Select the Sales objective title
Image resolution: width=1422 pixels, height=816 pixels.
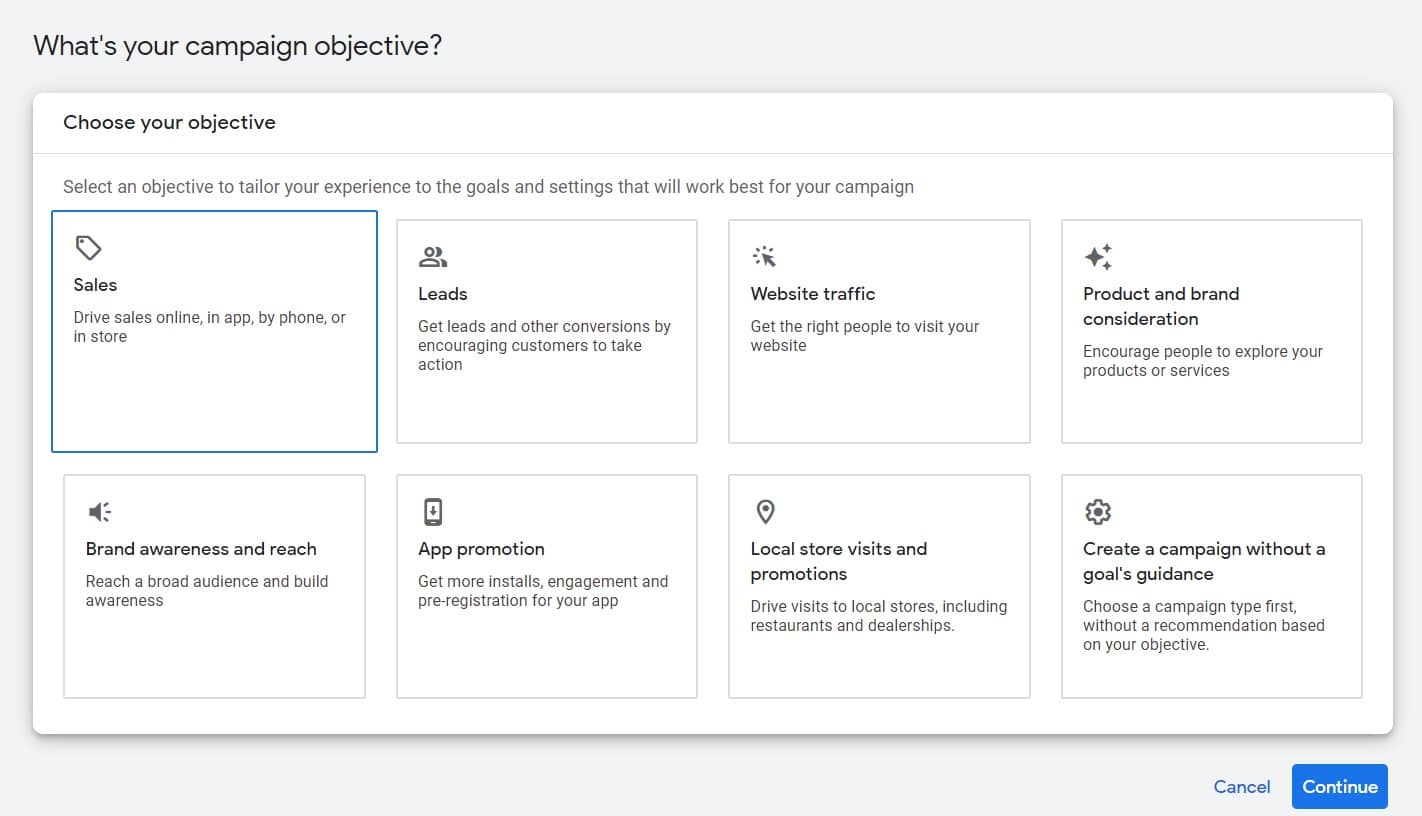click(96, 285)
